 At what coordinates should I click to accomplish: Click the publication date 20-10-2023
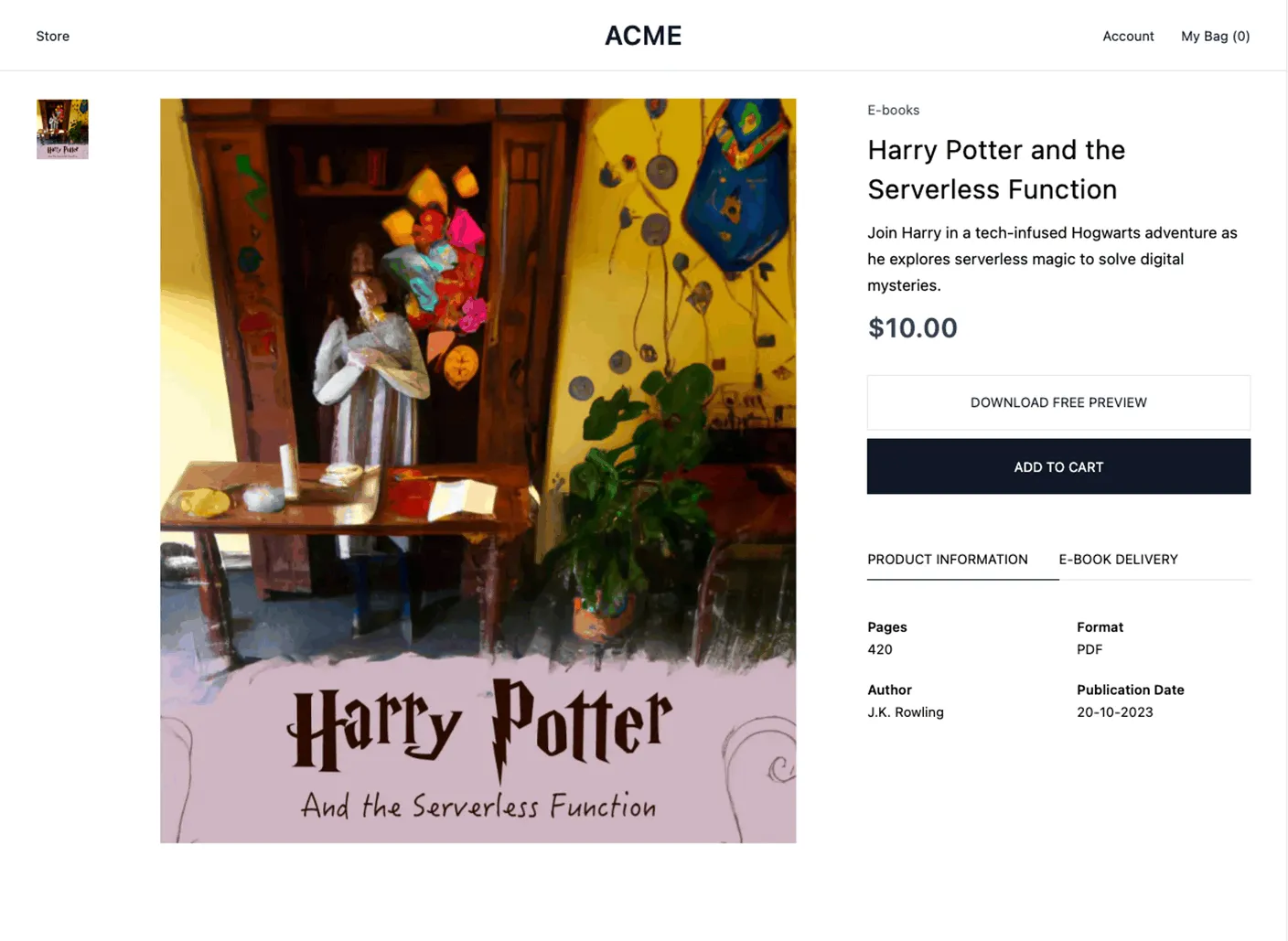point(1114,712)
